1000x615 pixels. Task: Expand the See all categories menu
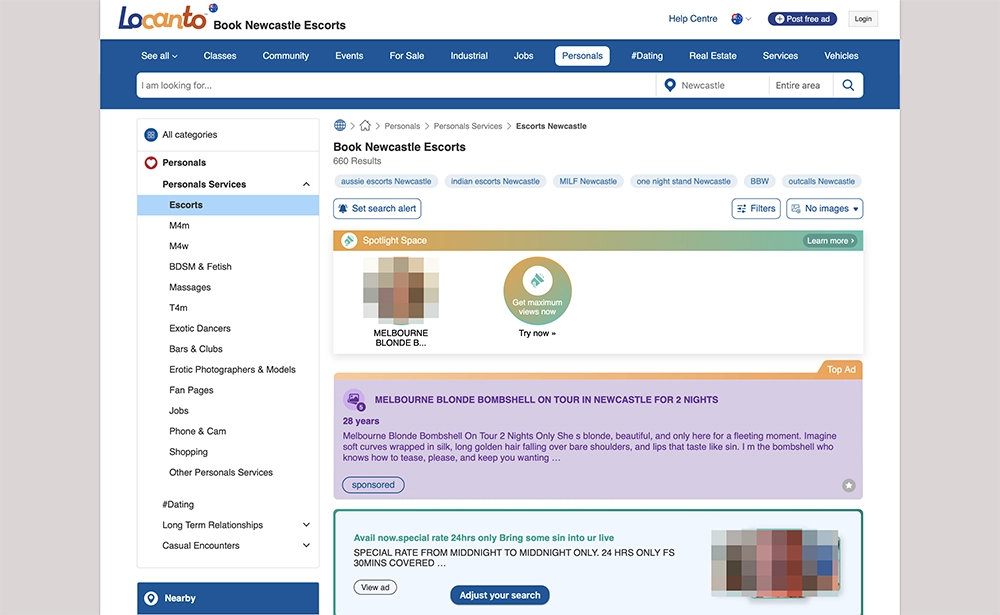(159, 56)
